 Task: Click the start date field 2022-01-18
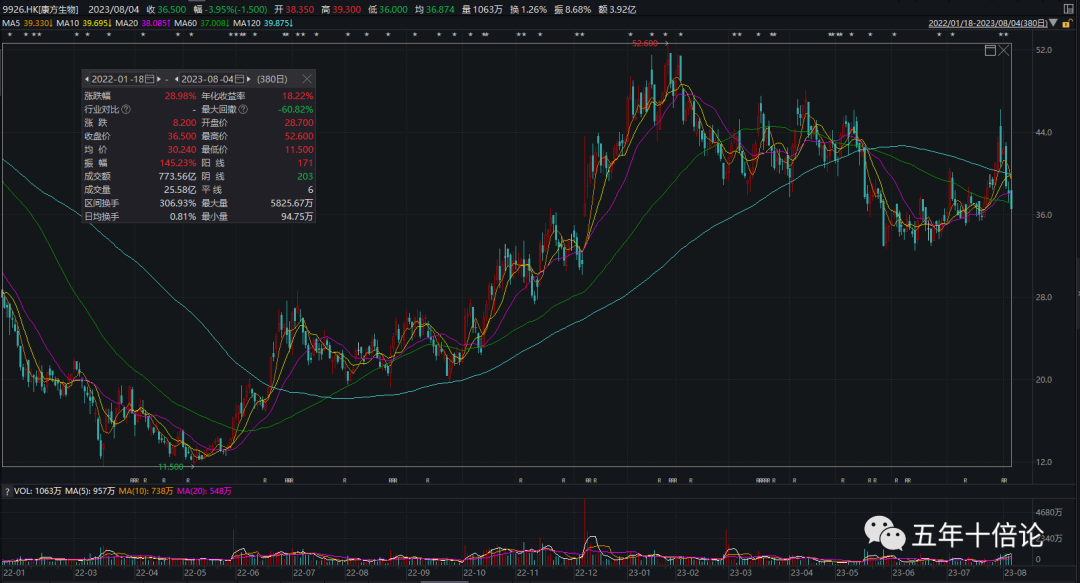click(118, 79)
